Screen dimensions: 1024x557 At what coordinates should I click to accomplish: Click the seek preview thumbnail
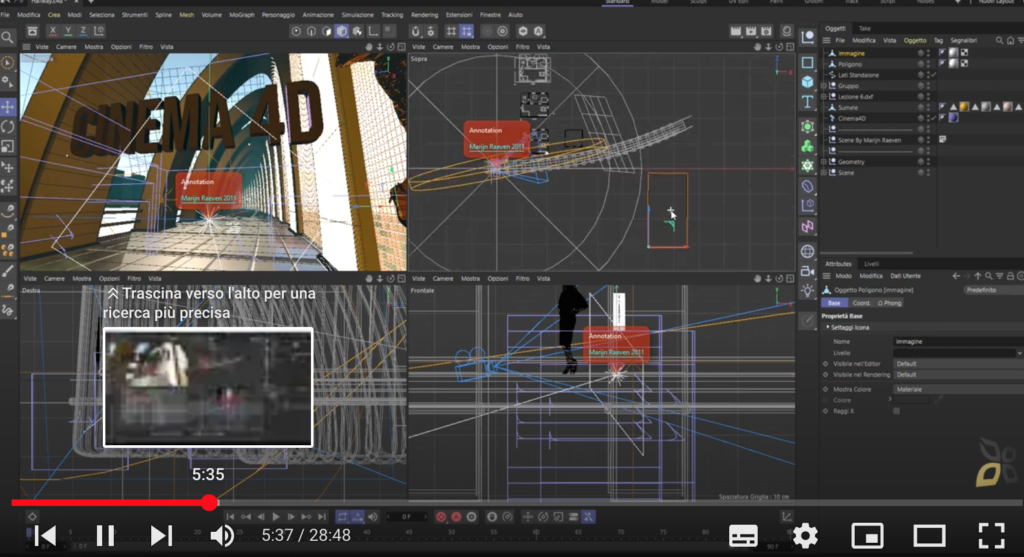[x=208, y=387]
